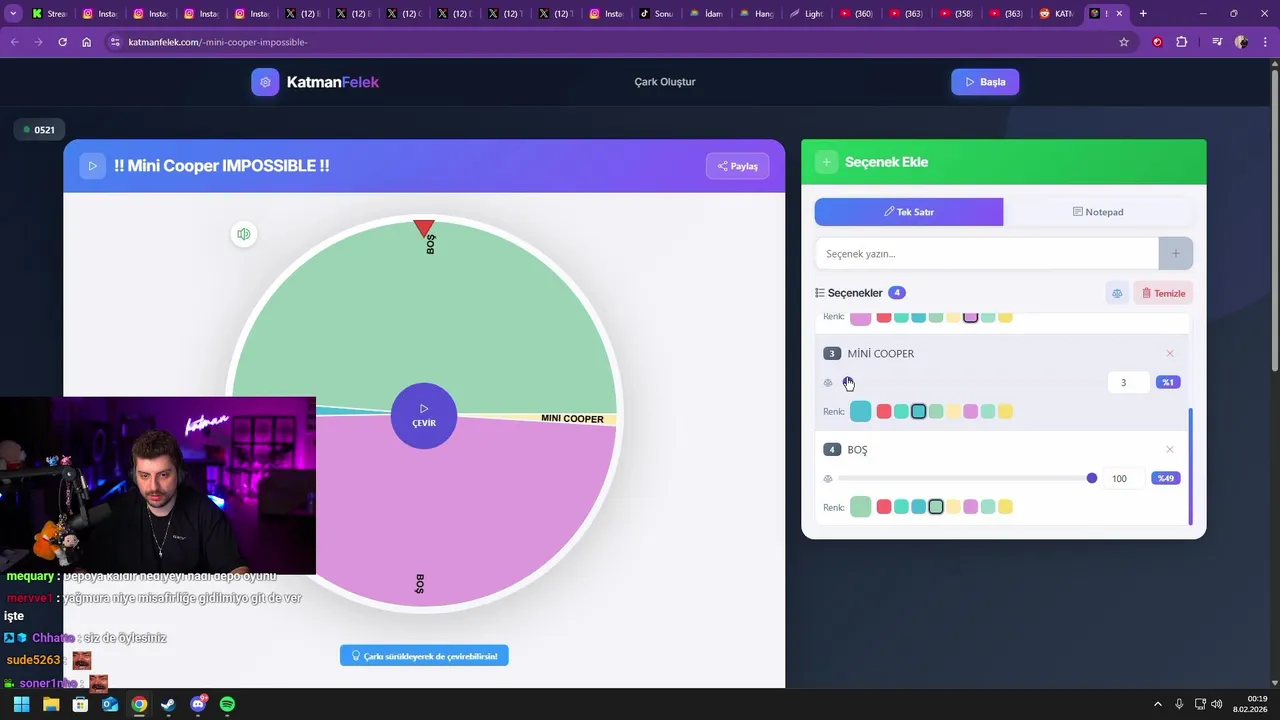Open the Chrome extensions puzzle icon
This screenshot has width=1280, height=720.
1182,42
